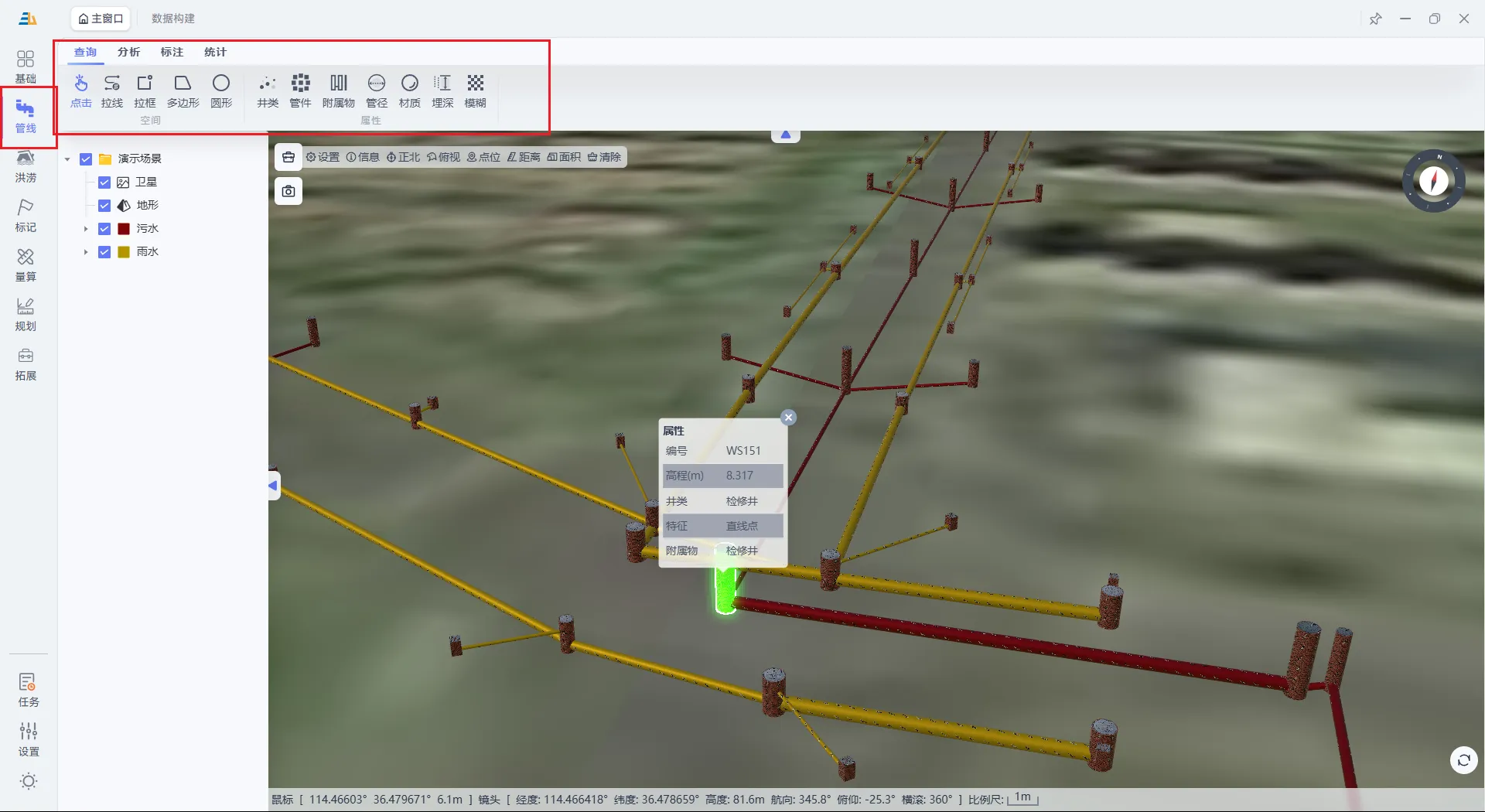Open the 管件 pipe fitting query

(300, 91)
